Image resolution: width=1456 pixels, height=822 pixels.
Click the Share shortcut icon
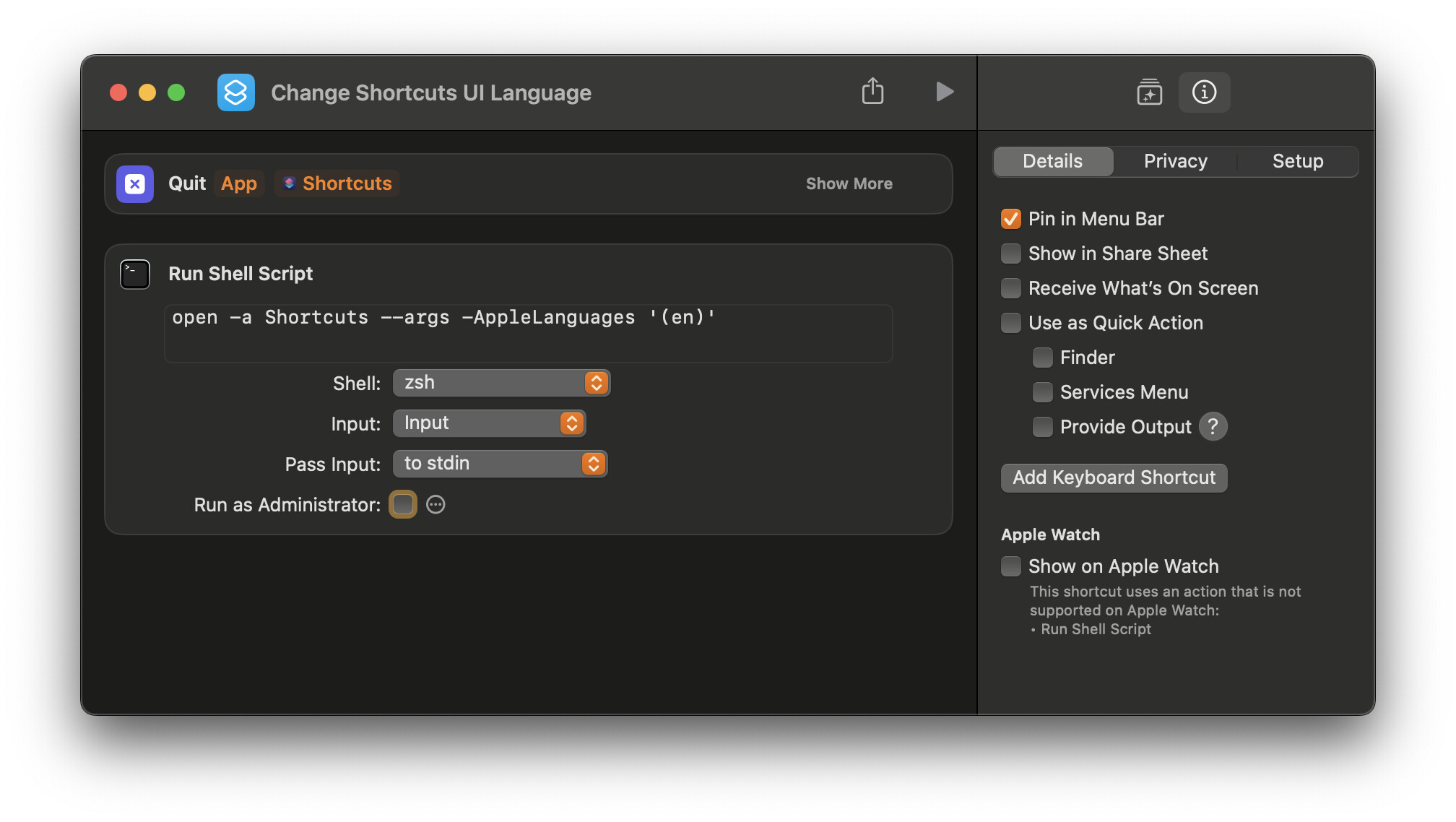(x=872, y=92)
